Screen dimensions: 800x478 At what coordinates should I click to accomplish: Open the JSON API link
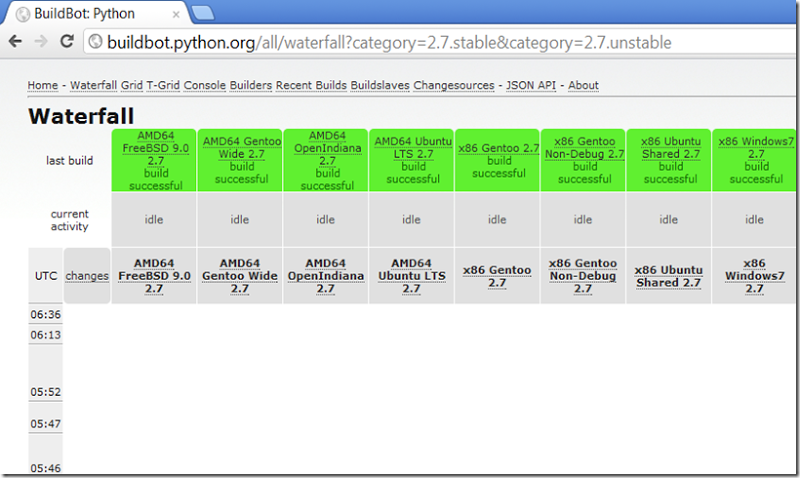pyautogui.click(x=531, y=85)
